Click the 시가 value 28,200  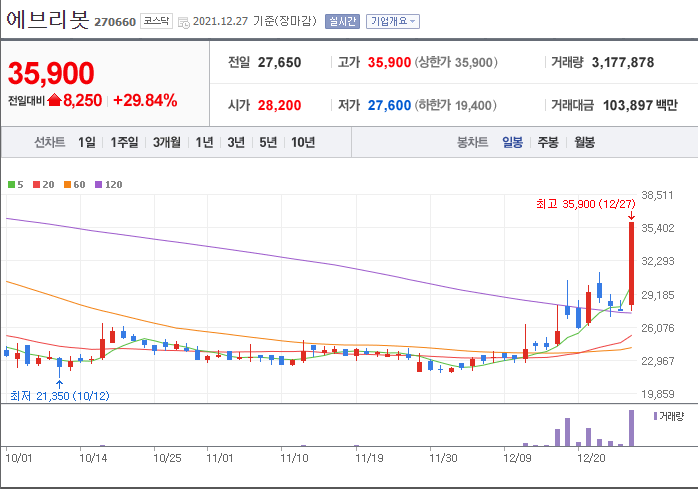click(x=280, y=105)
